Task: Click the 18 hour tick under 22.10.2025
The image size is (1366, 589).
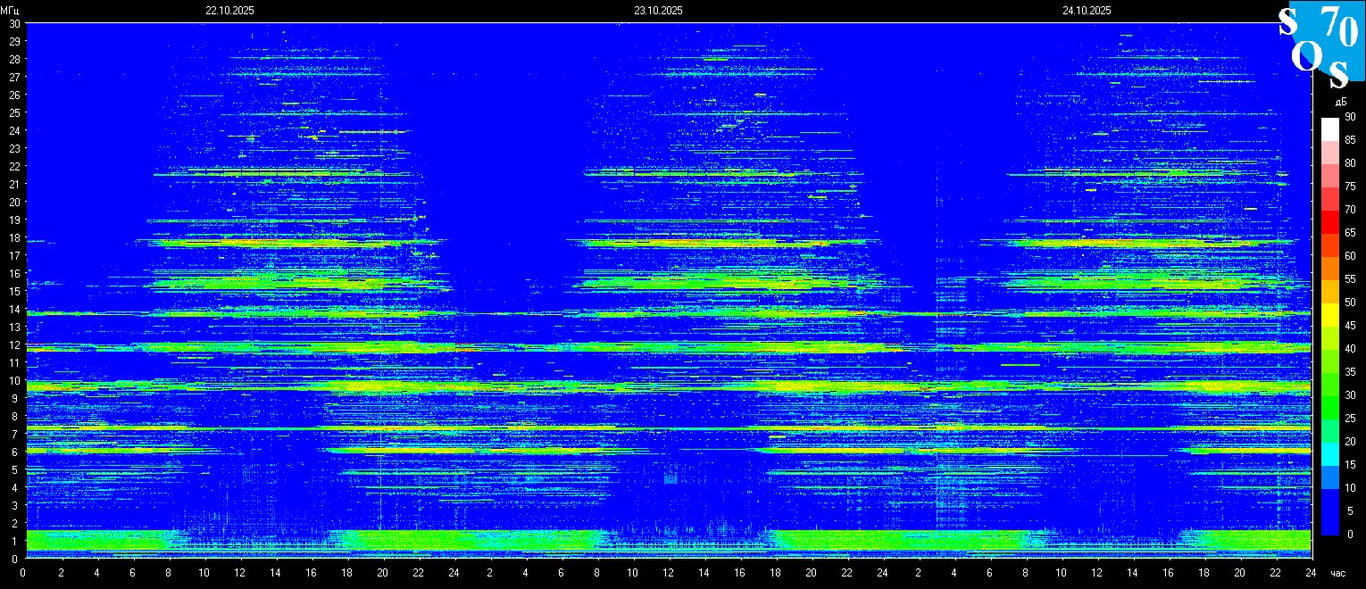Action: [x=346, y=573]
